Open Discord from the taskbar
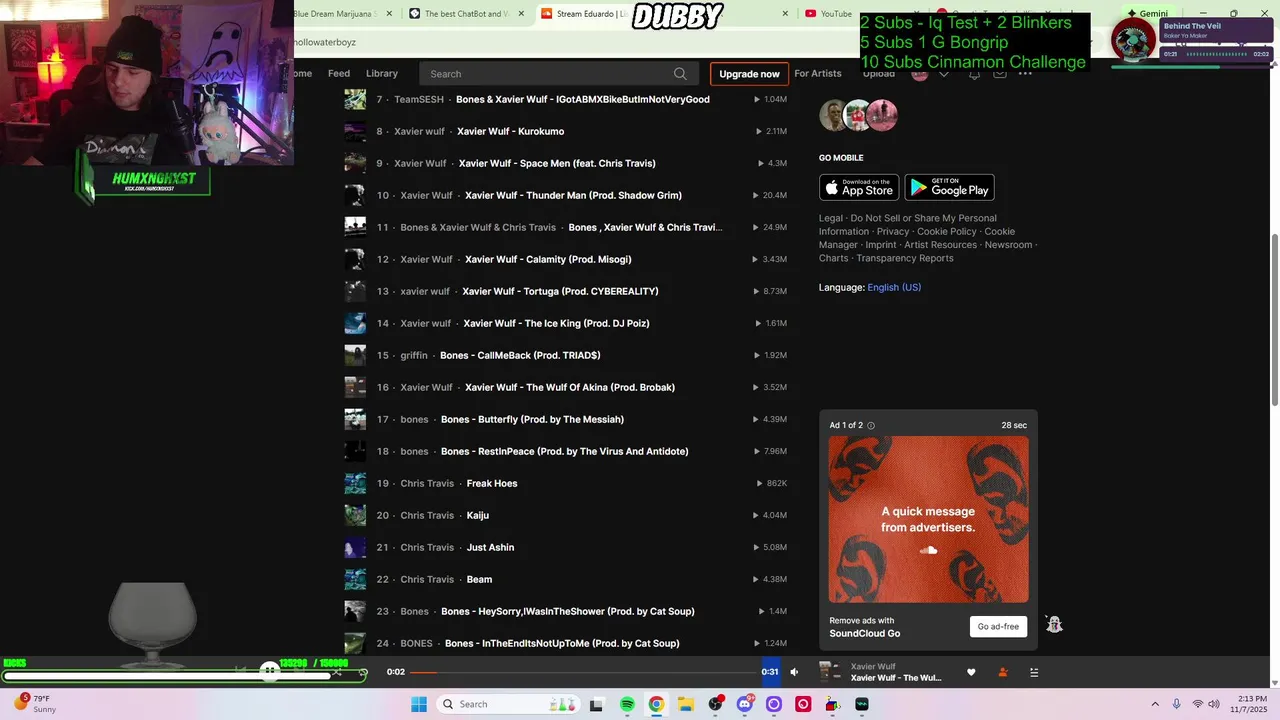Screen dimensions: 1280x720 click(x=744, y=704)
